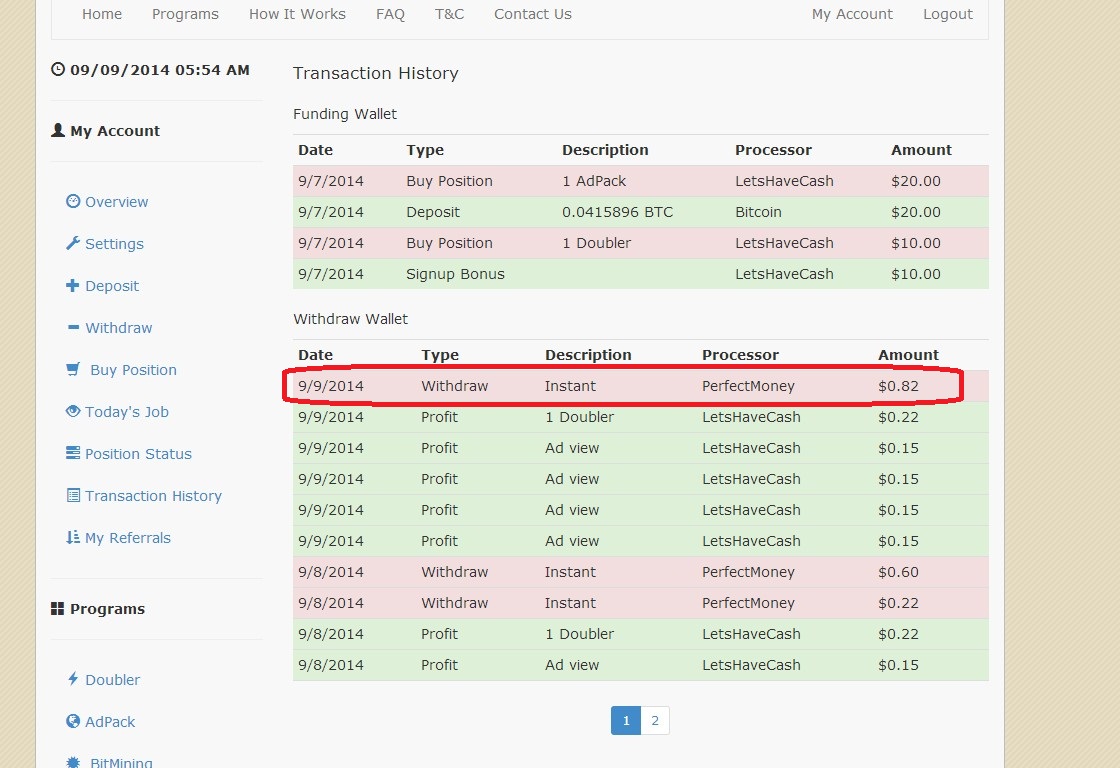The width and height of the screenshot is (1120, 768).
Task: Click the Today's Job eye icon
Action: pos(72,411)
